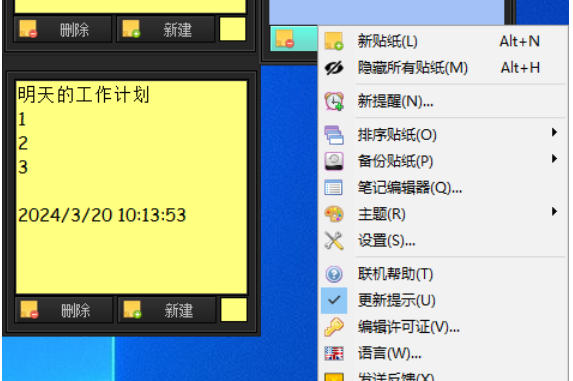Click the paint palette icon beside 主题
573x381 pixels.
coord(334,214)
